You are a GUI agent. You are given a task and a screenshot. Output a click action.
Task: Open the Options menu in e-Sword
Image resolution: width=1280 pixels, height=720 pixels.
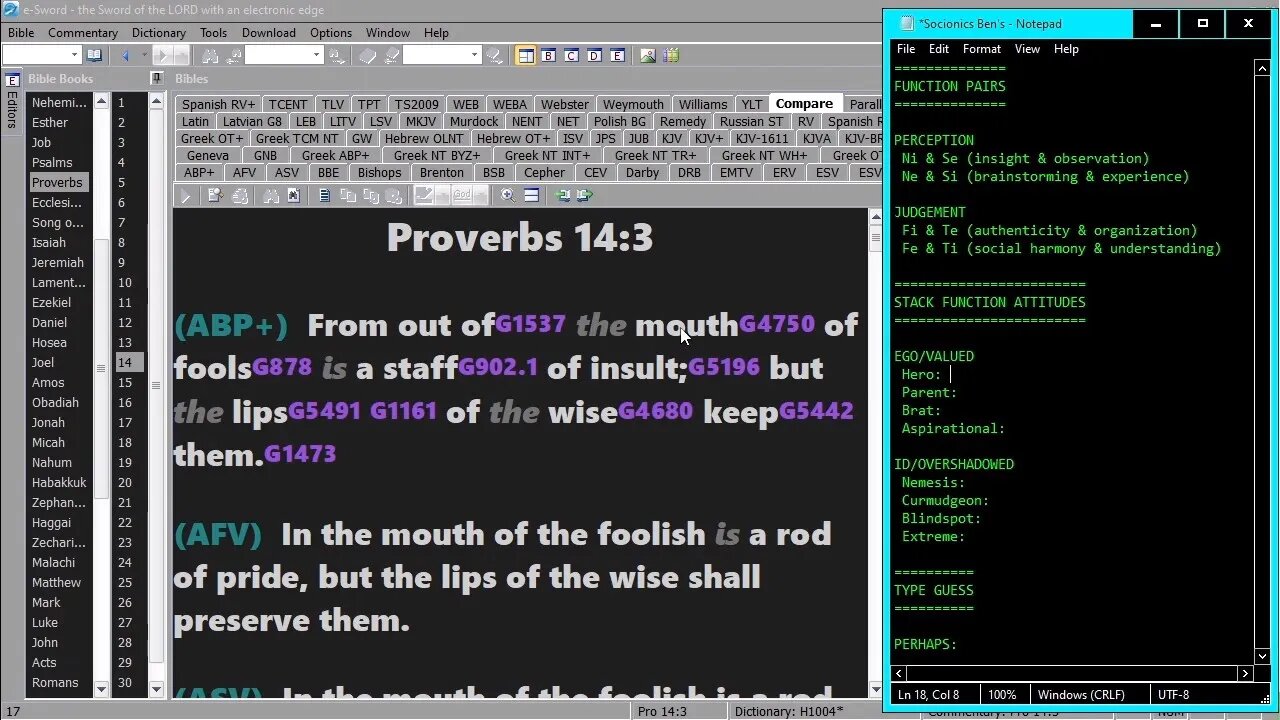[x=331, y=33]
